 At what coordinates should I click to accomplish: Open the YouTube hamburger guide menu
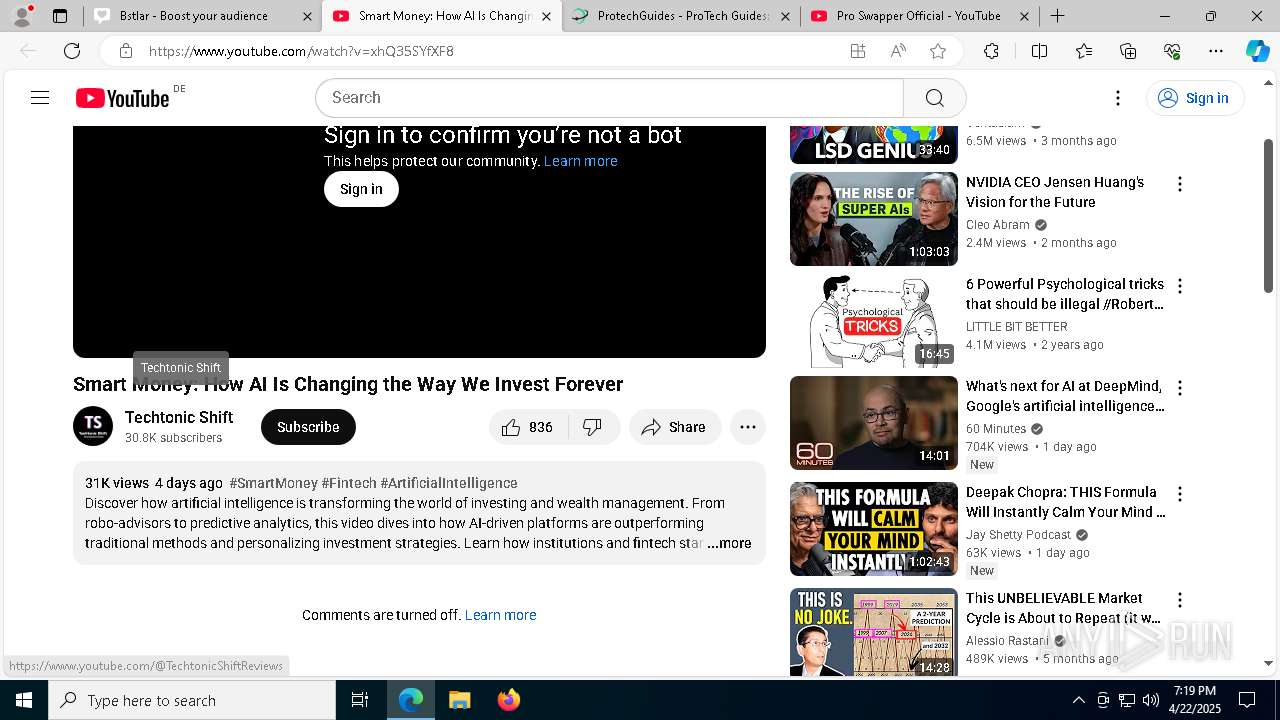coord(40,98)
